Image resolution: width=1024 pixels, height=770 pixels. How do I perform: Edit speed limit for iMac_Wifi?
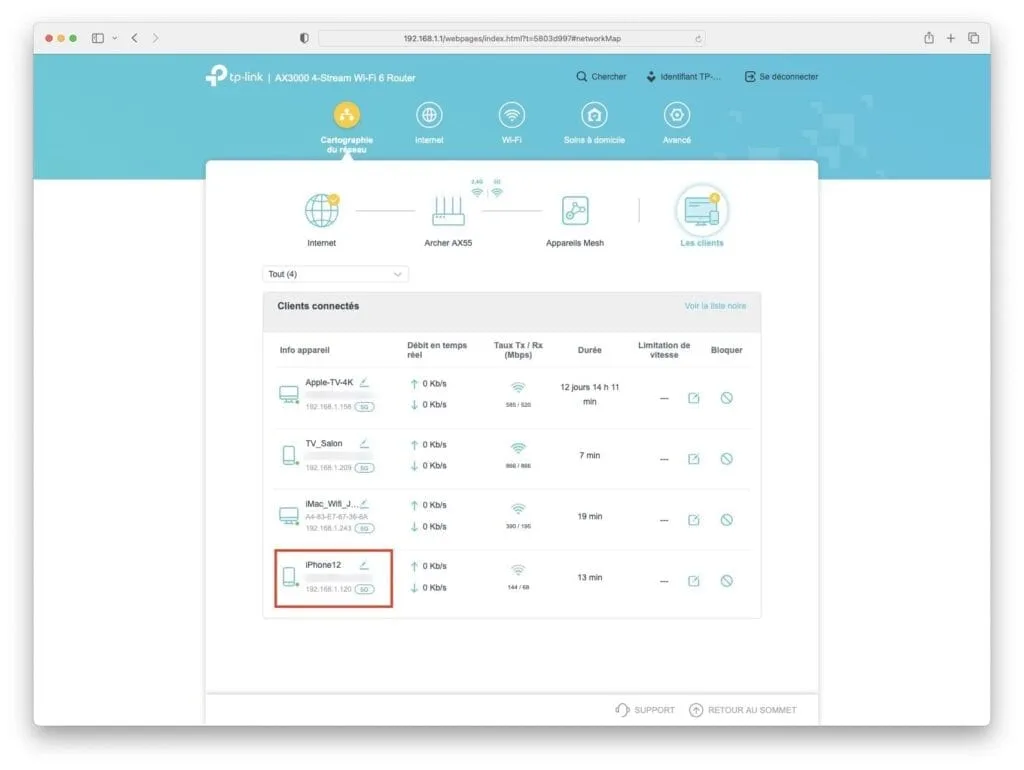pyautogui.click(x=694, y=520)
